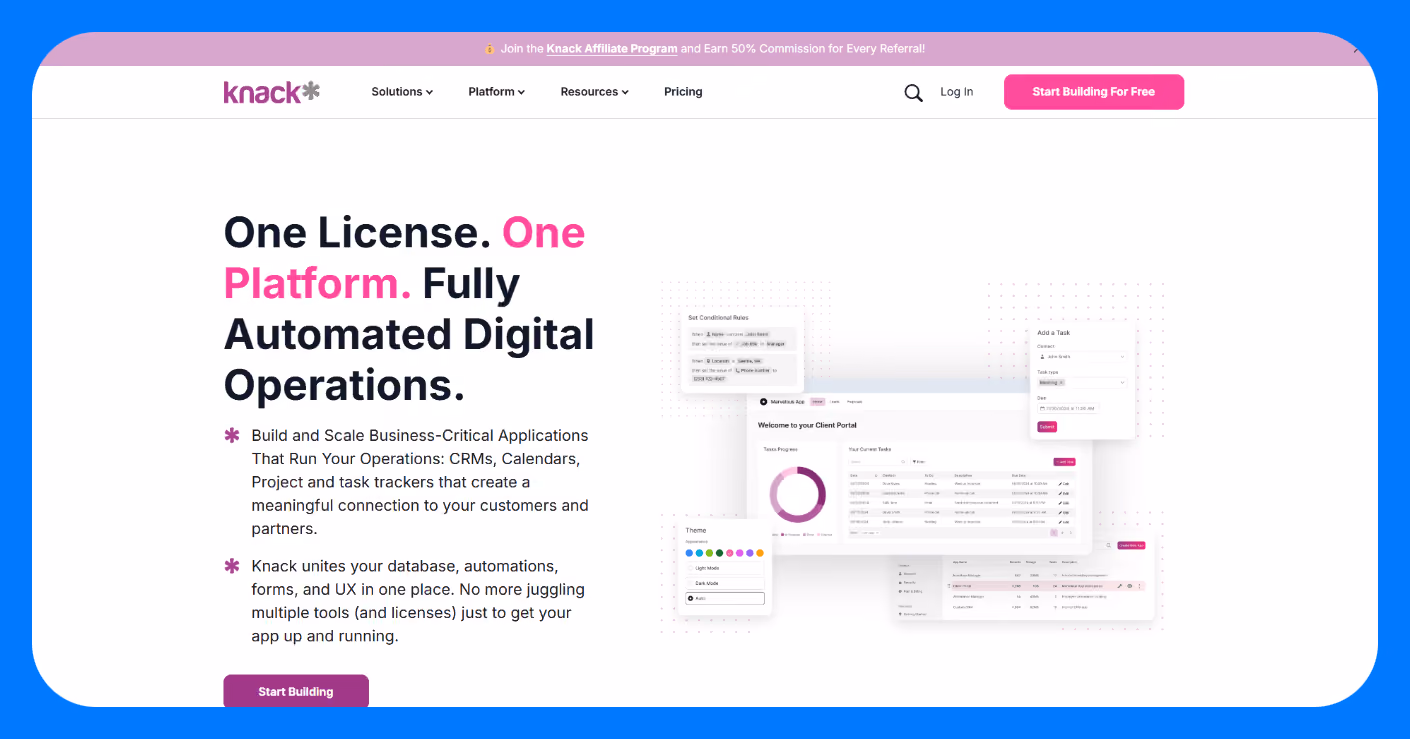The width and height of the screenshot is (1410, 739).
Task: Click the "Add a Task" card title
Action: tap(1054, 332)
